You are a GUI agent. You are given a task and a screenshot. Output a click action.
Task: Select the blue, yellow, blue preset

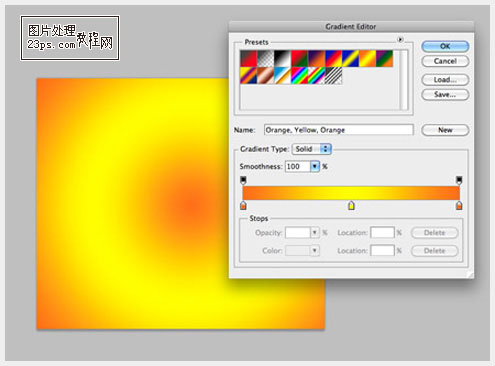pos(350,58)
